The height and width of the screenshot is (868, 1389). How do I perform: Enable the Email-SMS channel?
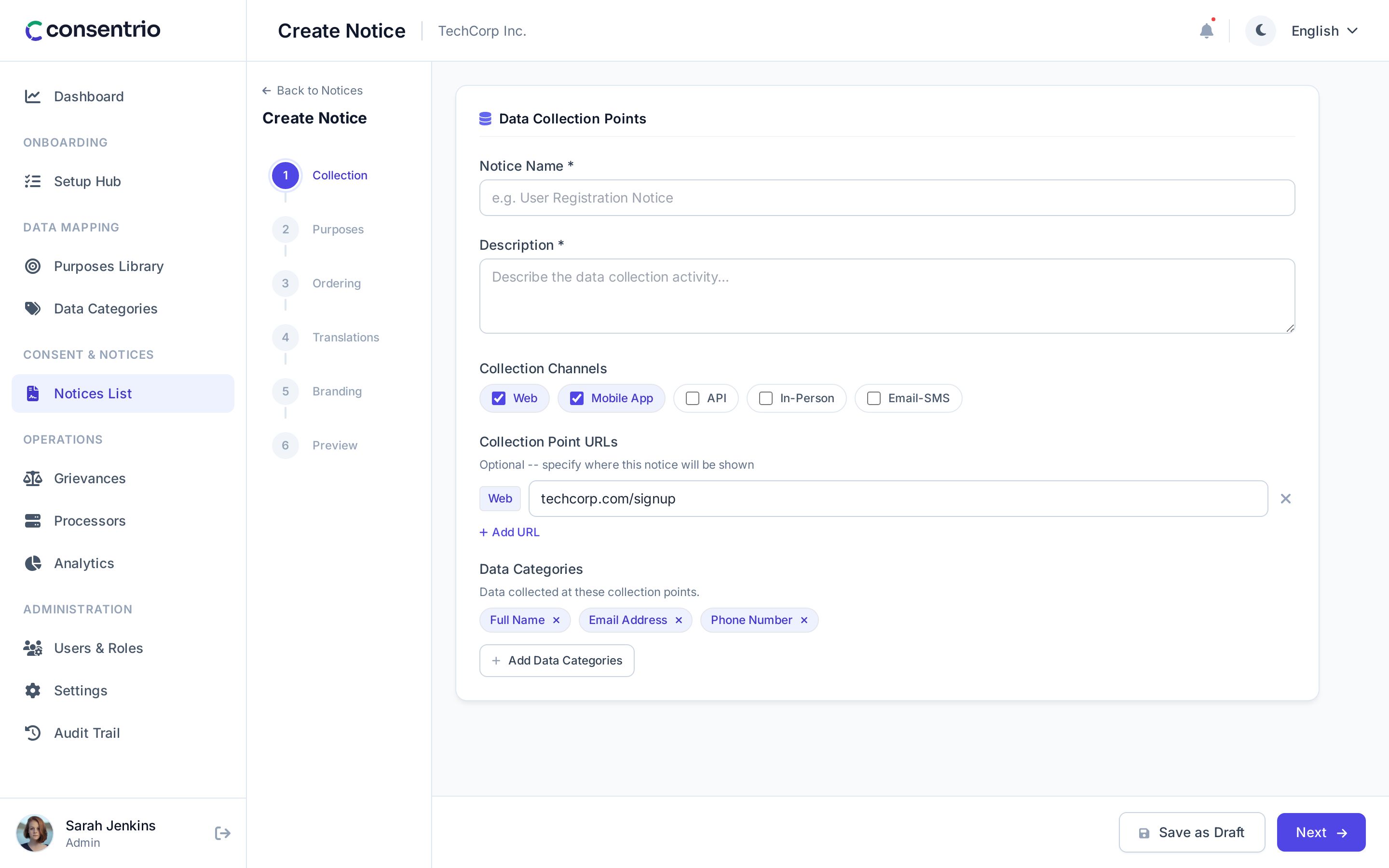pyautogui.click(x=873, y=398)
